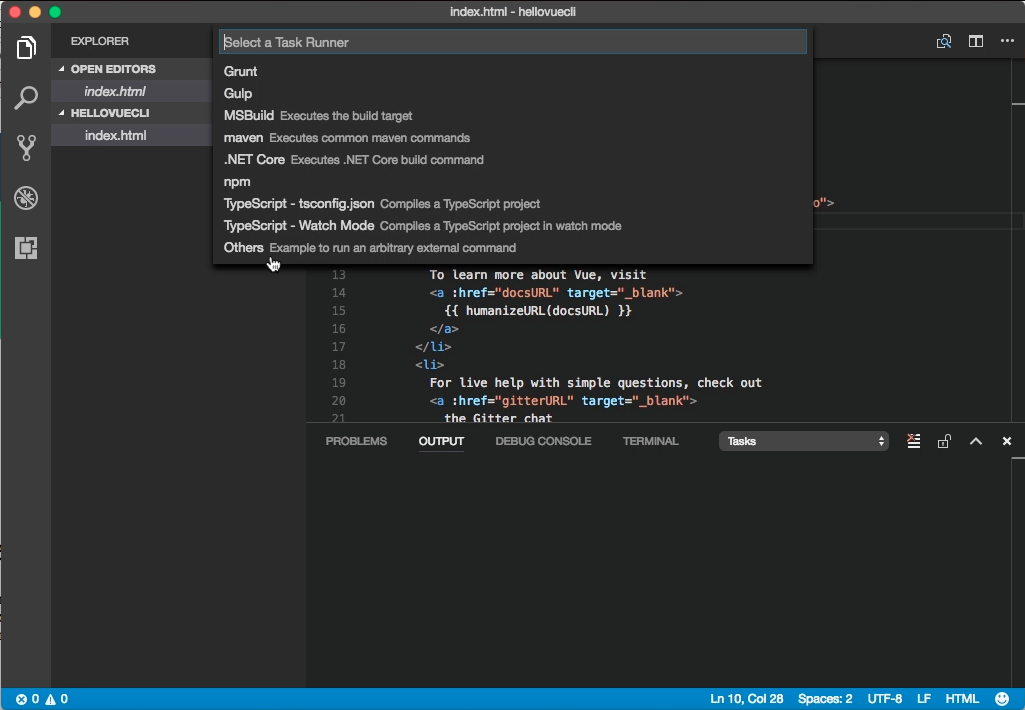Viewport: 1025px width, 710px height.
Task: Collapse the HELLOVUECLI folder section
Action: 61,112
